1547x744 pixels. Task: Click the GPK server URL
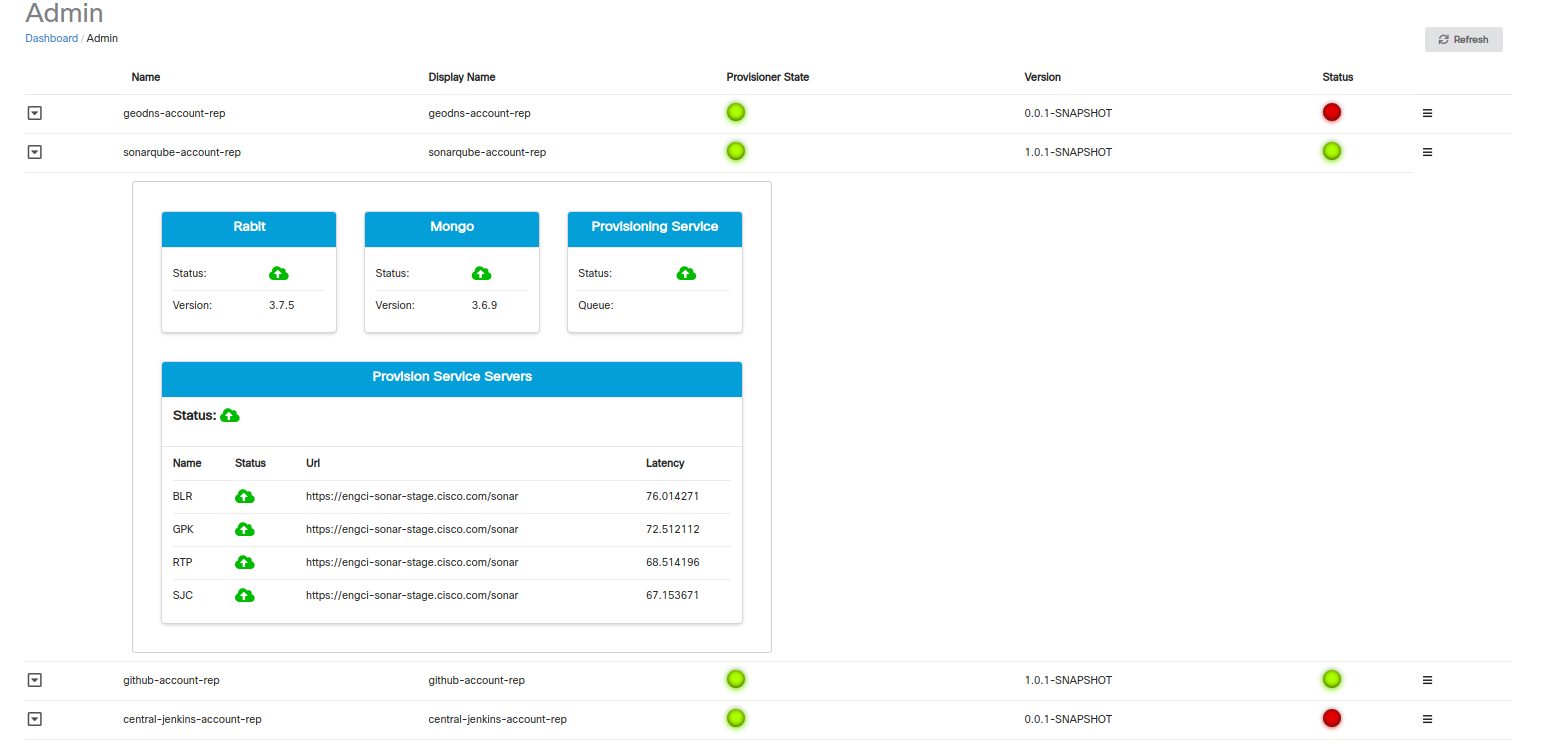412,529
